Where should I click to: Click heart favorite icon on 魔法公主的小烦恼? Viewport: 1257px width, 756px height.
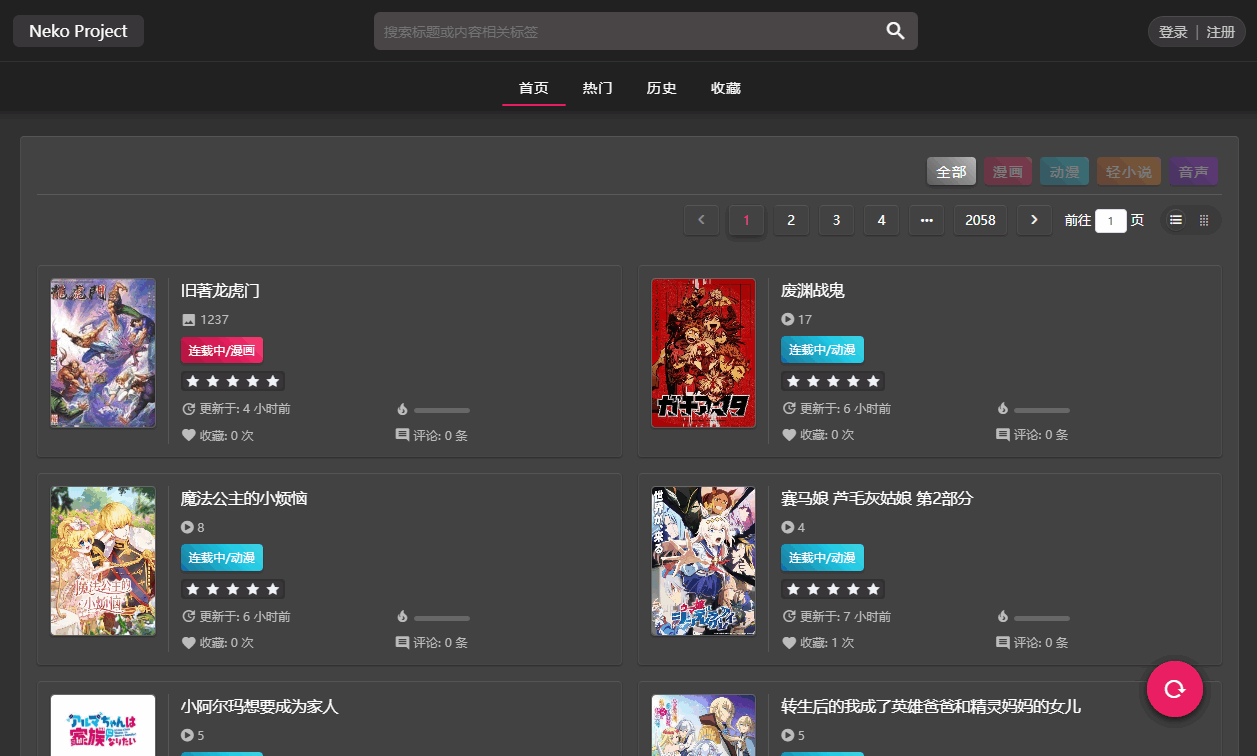coord(188,643)
